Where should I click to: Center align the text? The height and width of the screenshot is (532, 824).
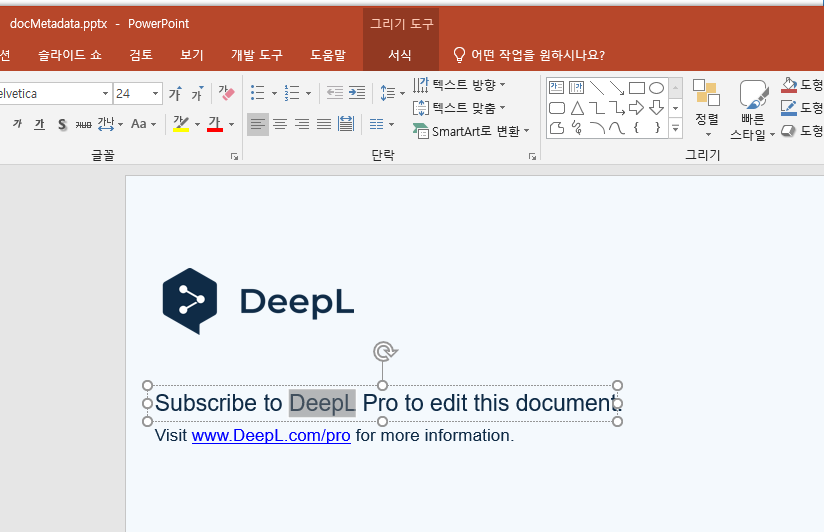point(280,125)
